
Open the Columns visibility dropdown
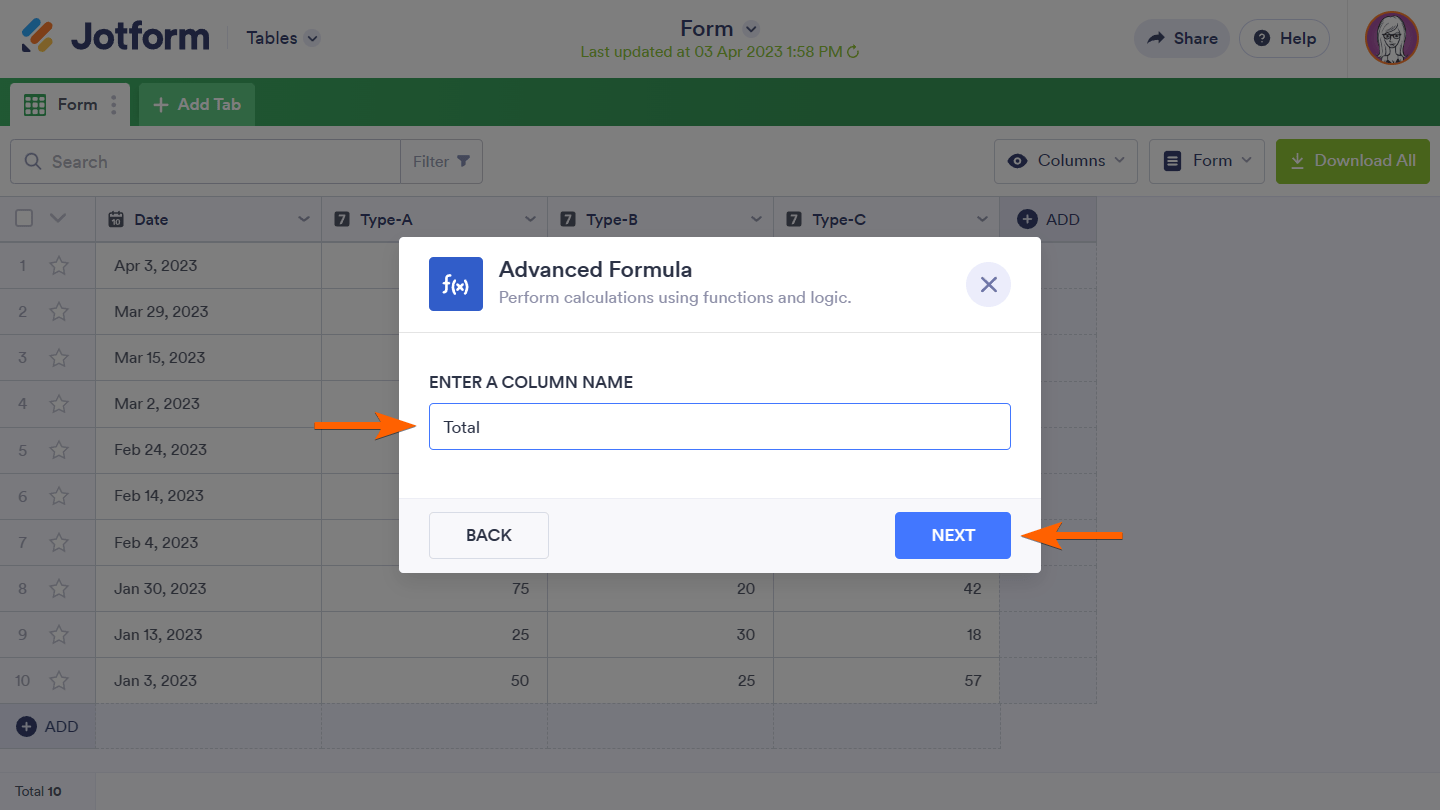pyautogui.click(x=1065, y=161)
